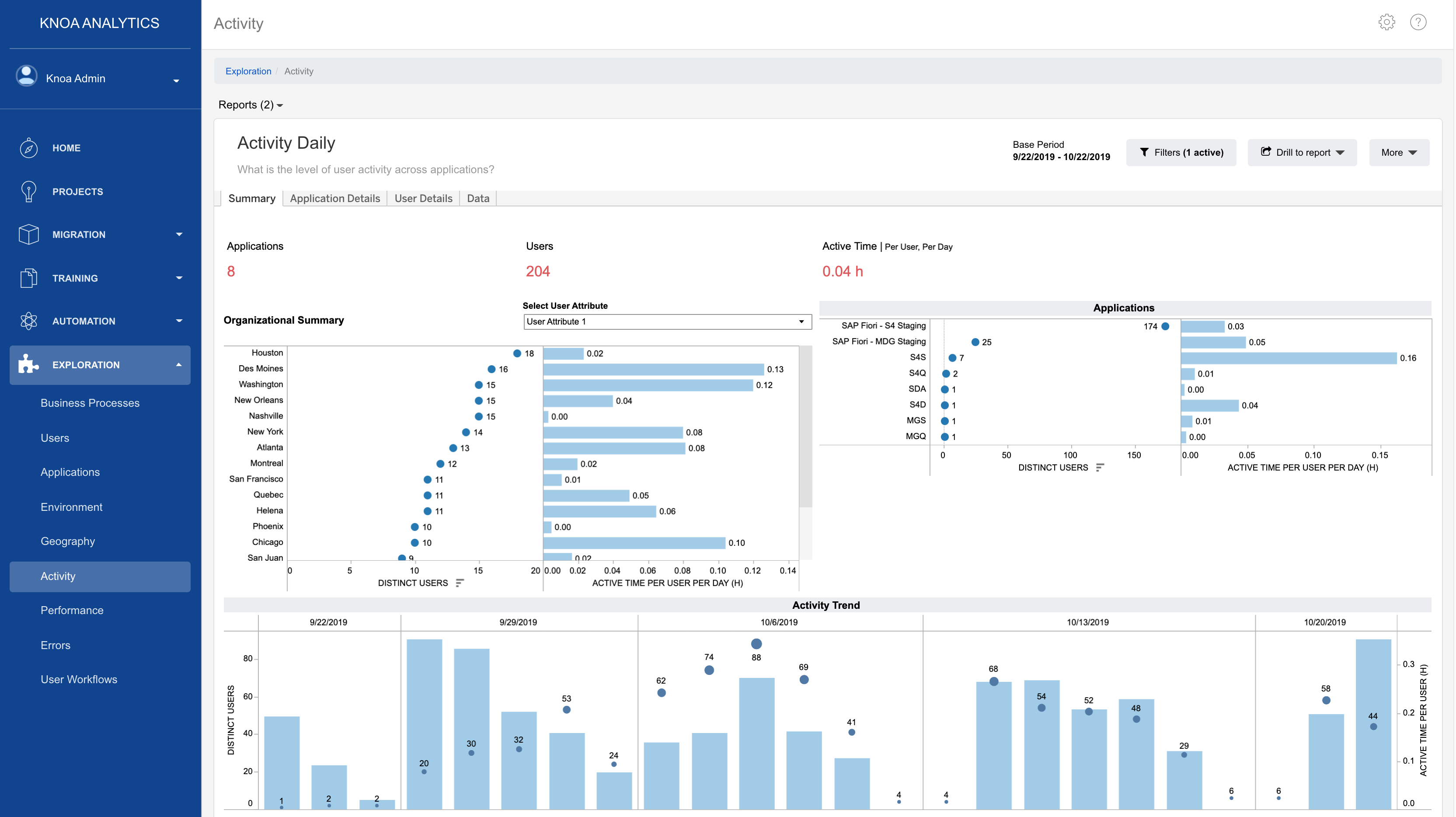
Task: Sort Applications chart by Distinct Users icon
Action: [x=1099, y=468]
